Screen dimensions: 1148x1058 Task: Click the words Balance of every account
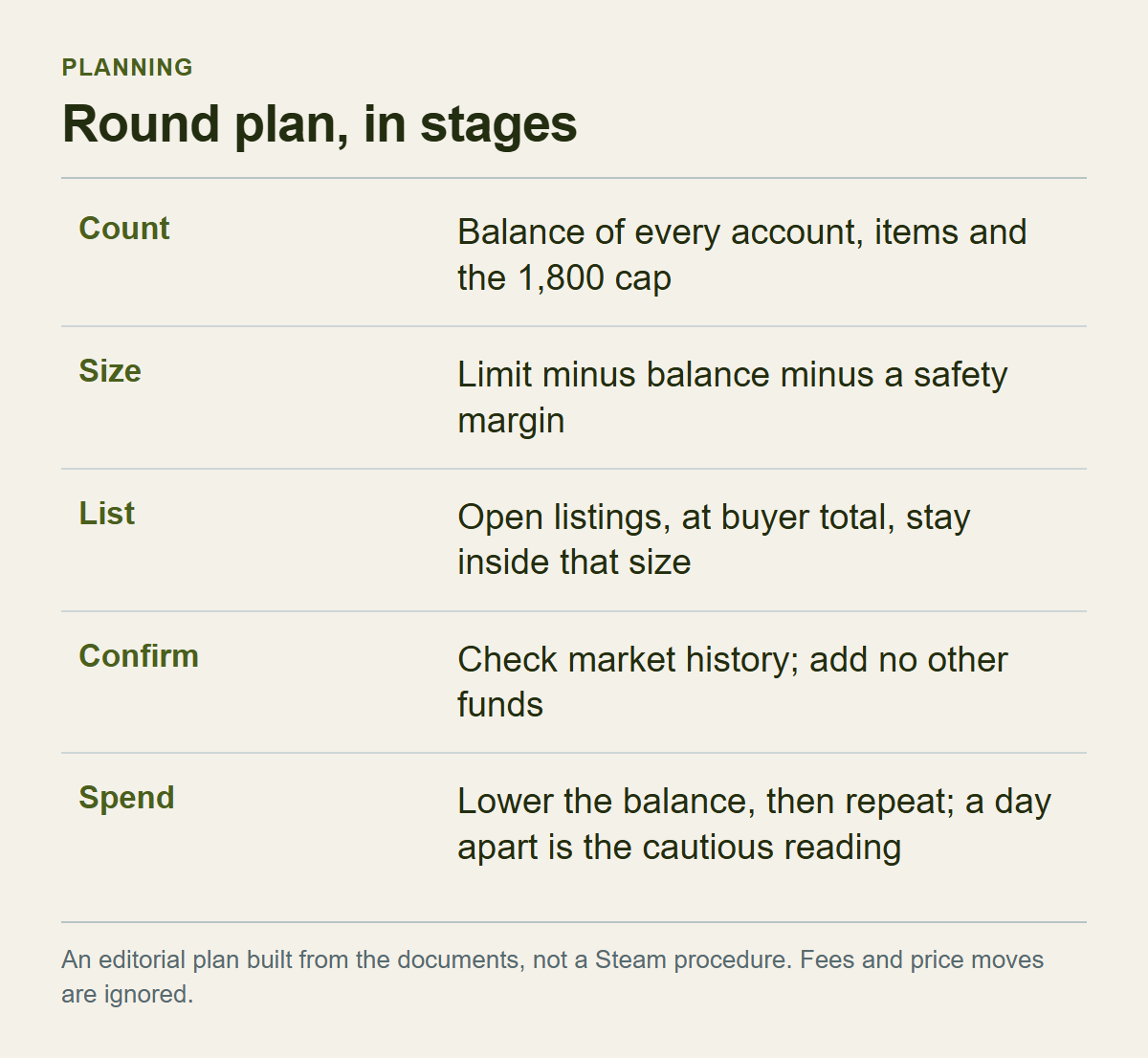point(660,232)
